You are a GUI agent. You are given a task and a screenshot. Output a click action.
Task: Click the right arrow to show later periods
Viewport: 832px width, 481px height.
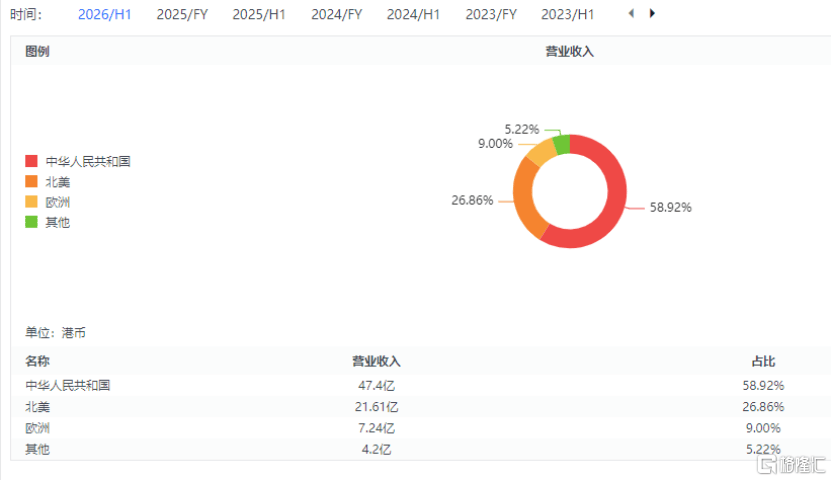(652, 14)
